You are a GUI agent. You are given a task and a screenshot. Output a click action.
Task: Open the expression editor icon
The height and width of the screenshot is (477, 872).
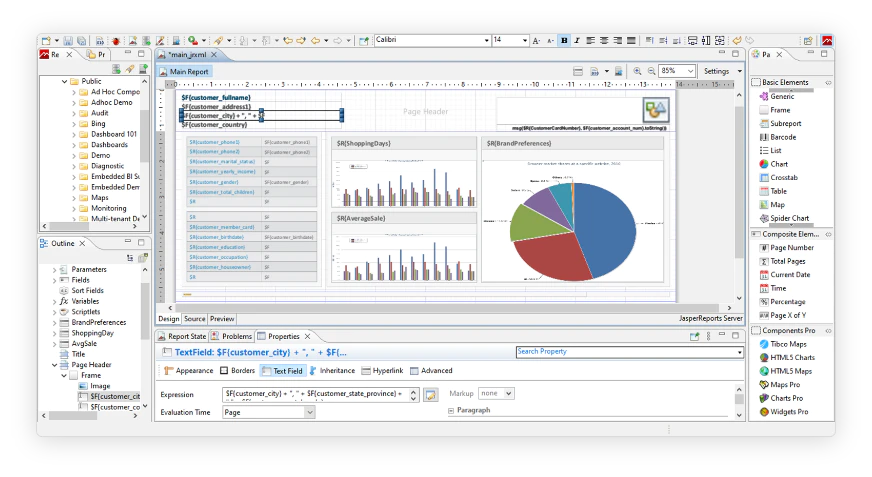click(x=430, y=395)
